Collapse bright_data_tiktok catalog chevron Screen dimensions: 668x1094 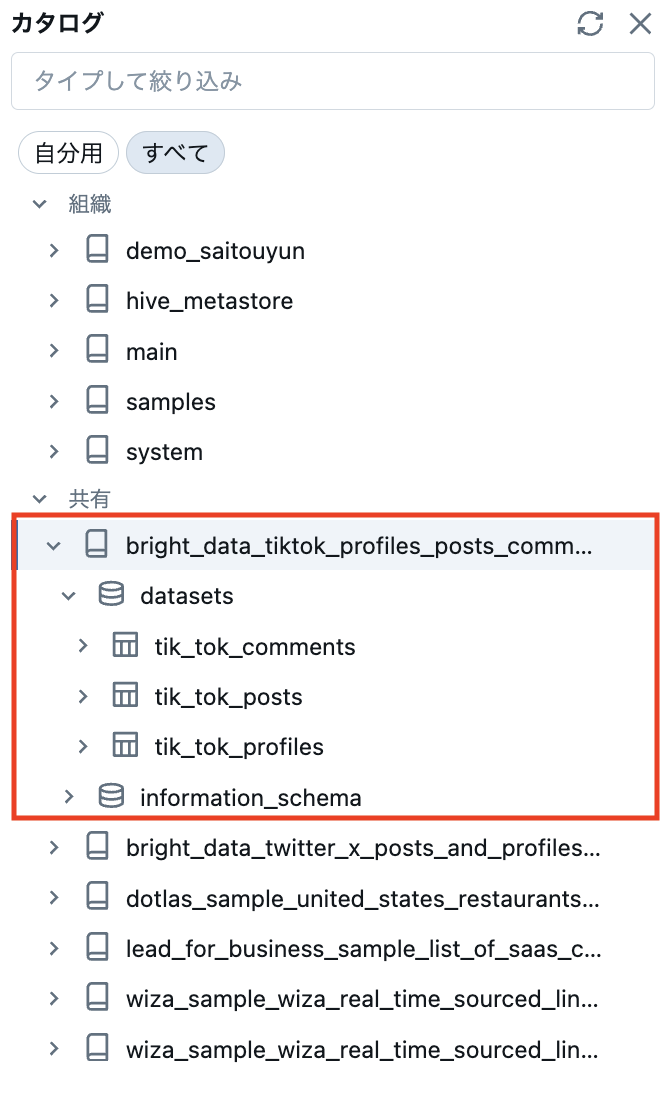(x=54, y=546)
